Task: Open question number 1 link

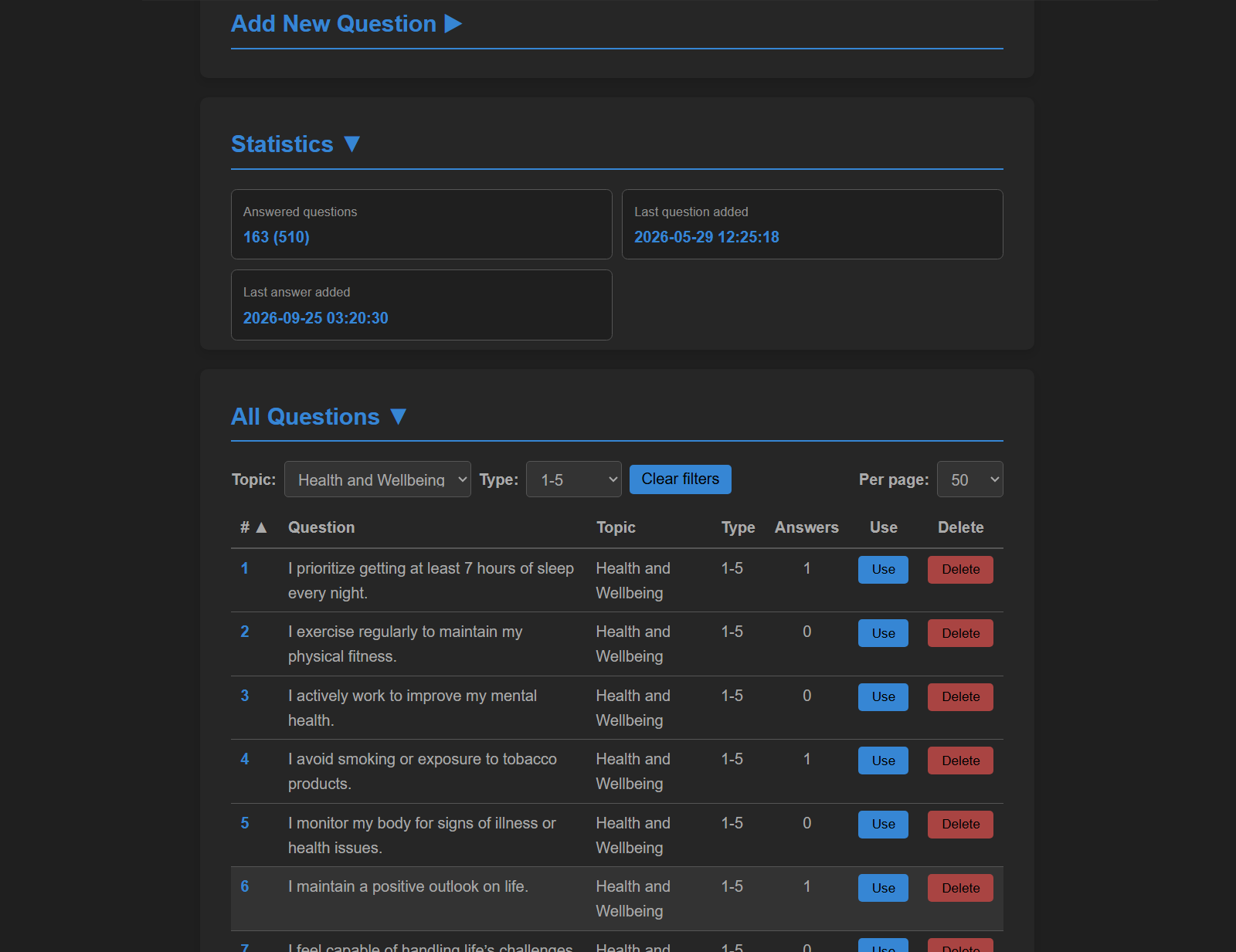Action: pos(245,568)
